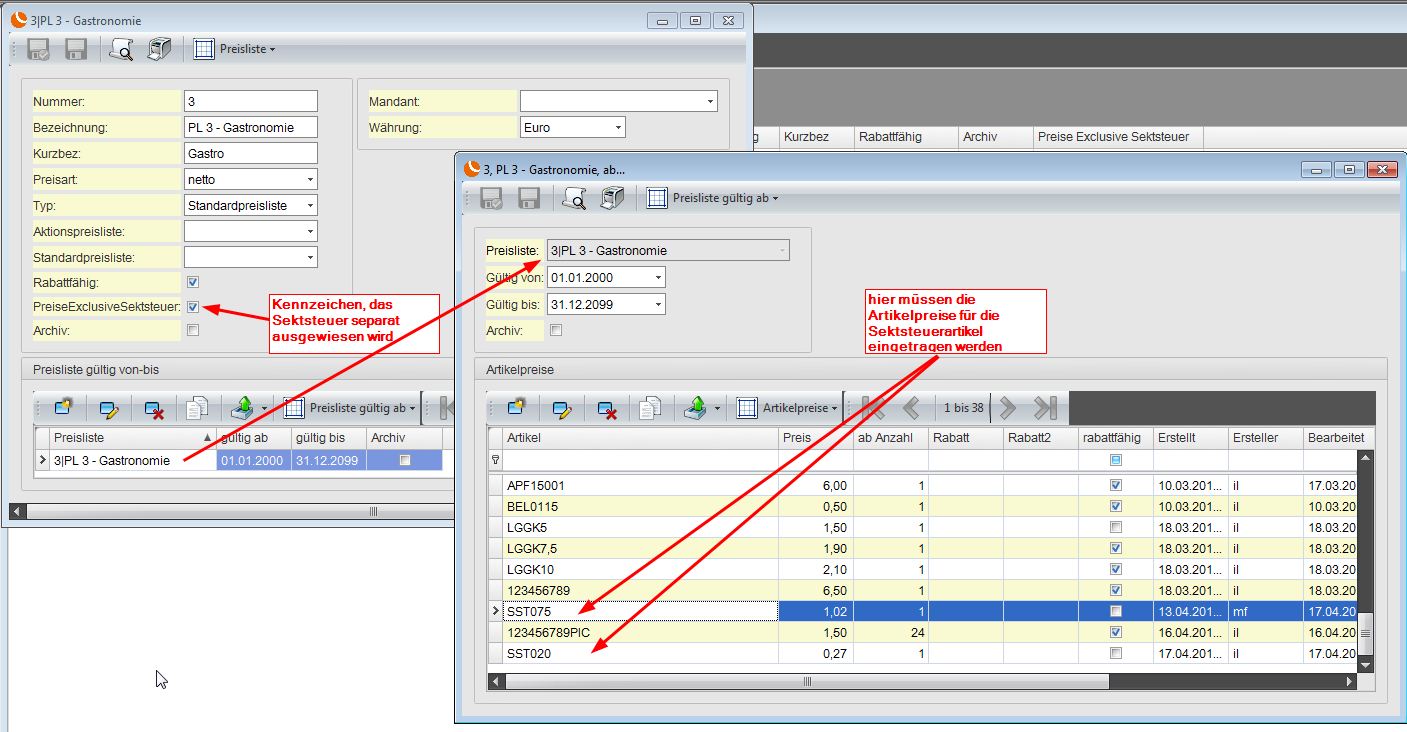Open the Währung dropdown showing Euro
This screenshot has width=1407, height=732.
pyautogui.click(x=619, y=127)
